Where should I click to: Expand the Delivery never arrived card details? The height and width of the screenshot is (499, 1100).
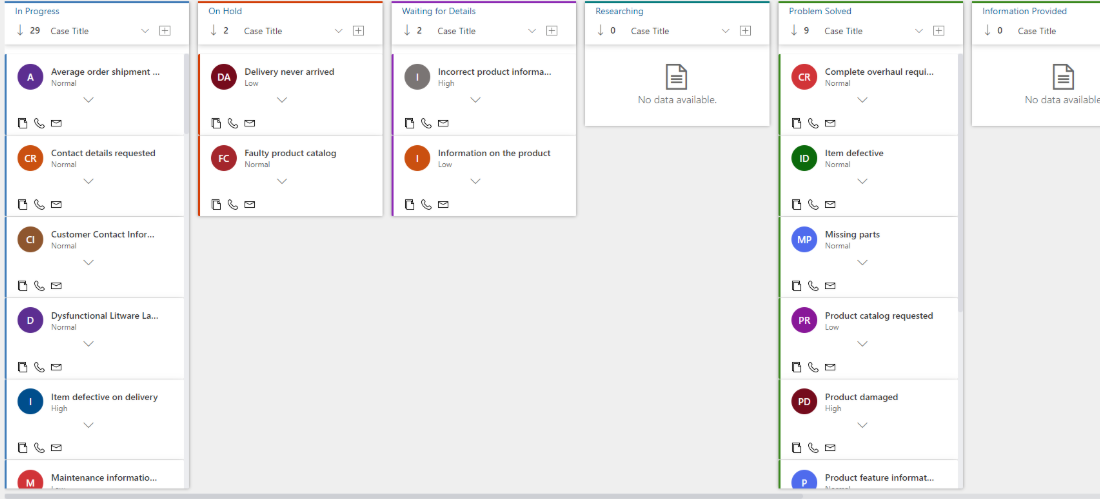coord(282,100)
